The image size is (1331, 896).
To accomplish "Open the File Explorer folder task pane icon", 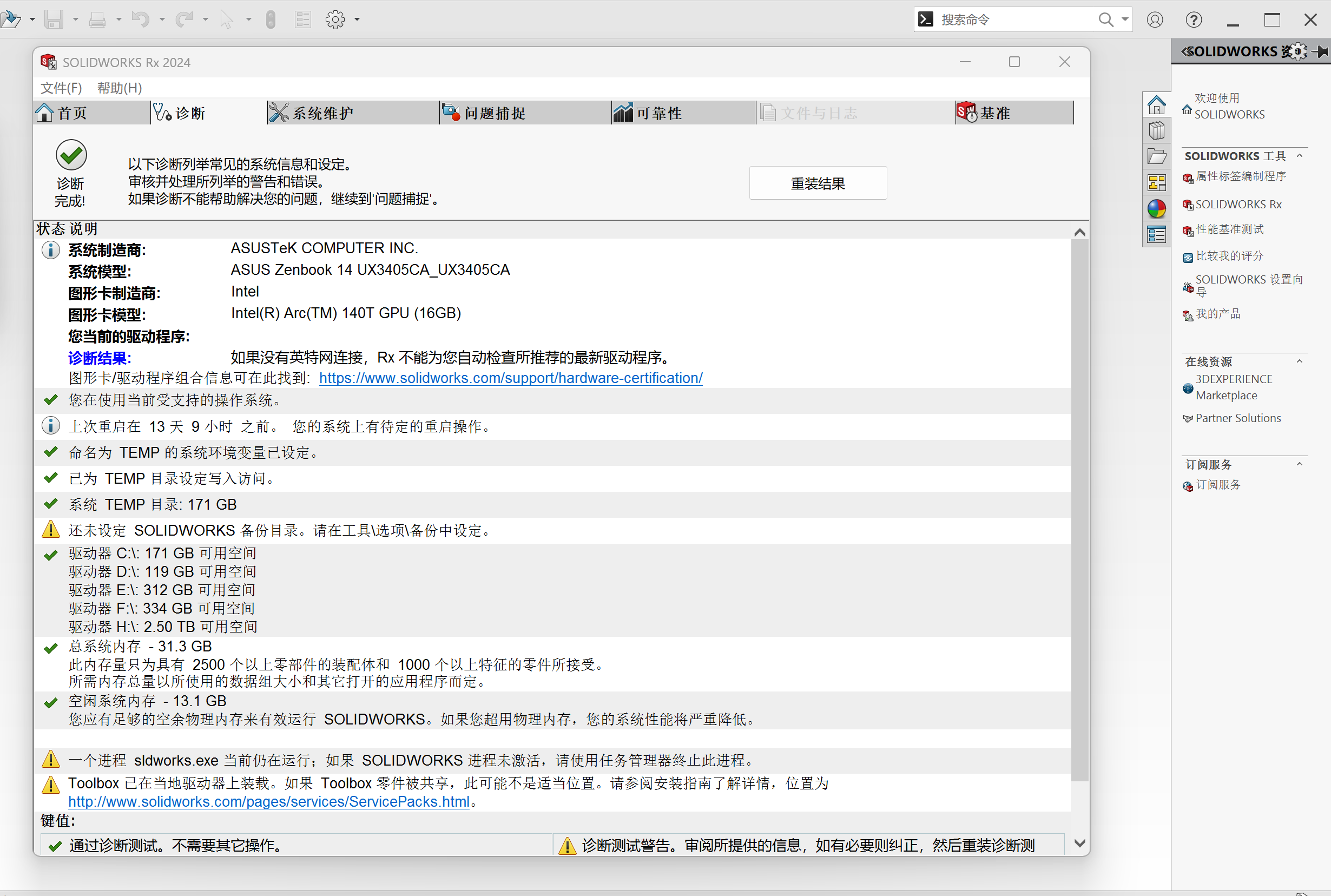I will coord(1156,156).
